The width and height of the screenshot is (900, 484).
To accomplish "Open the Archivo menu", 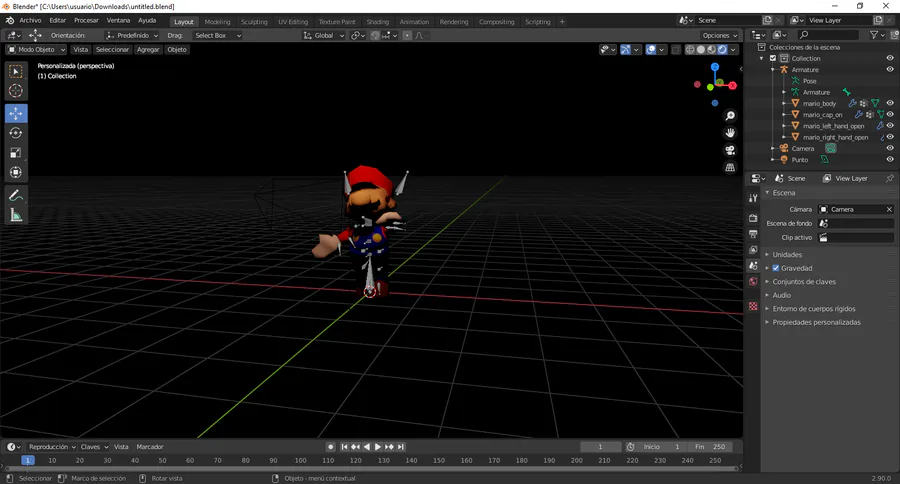I will tap(30, 20).
